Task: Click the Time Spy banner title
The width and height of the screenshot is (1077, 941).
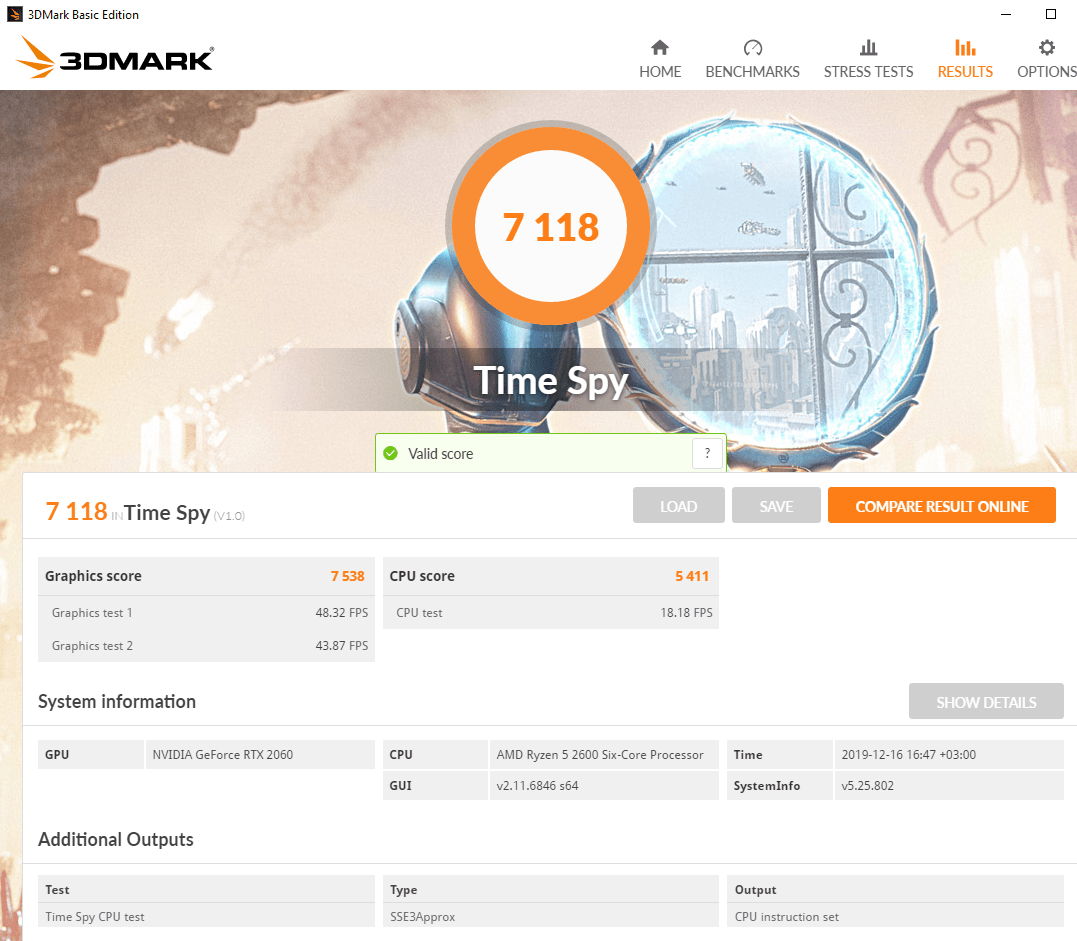Action: click(551, 381)
